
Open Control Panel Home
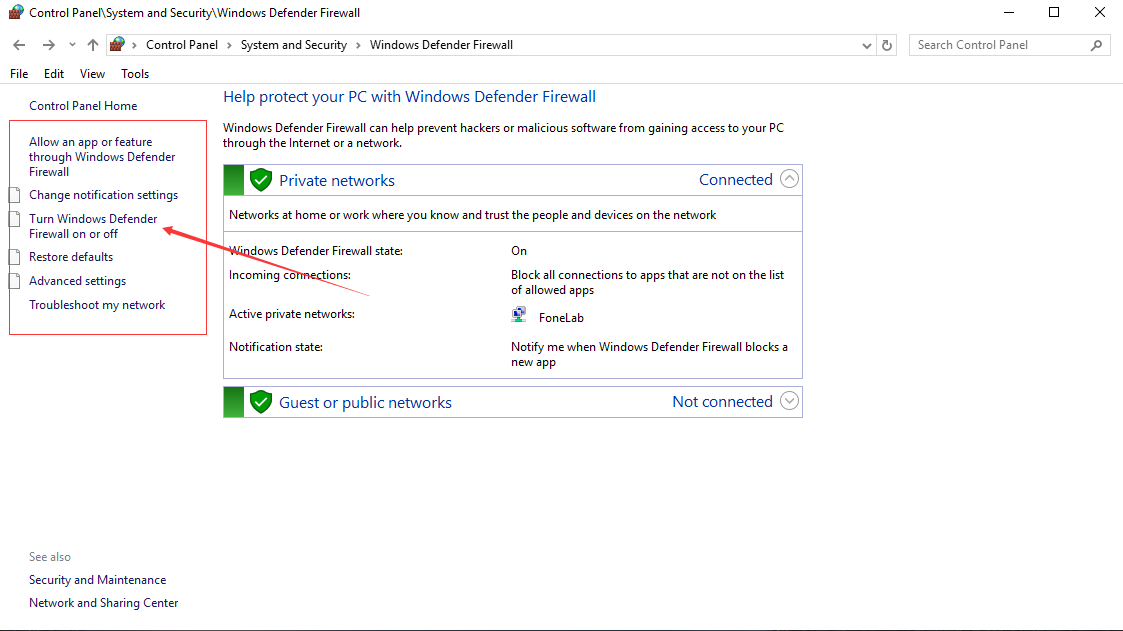tap(83, 106)
